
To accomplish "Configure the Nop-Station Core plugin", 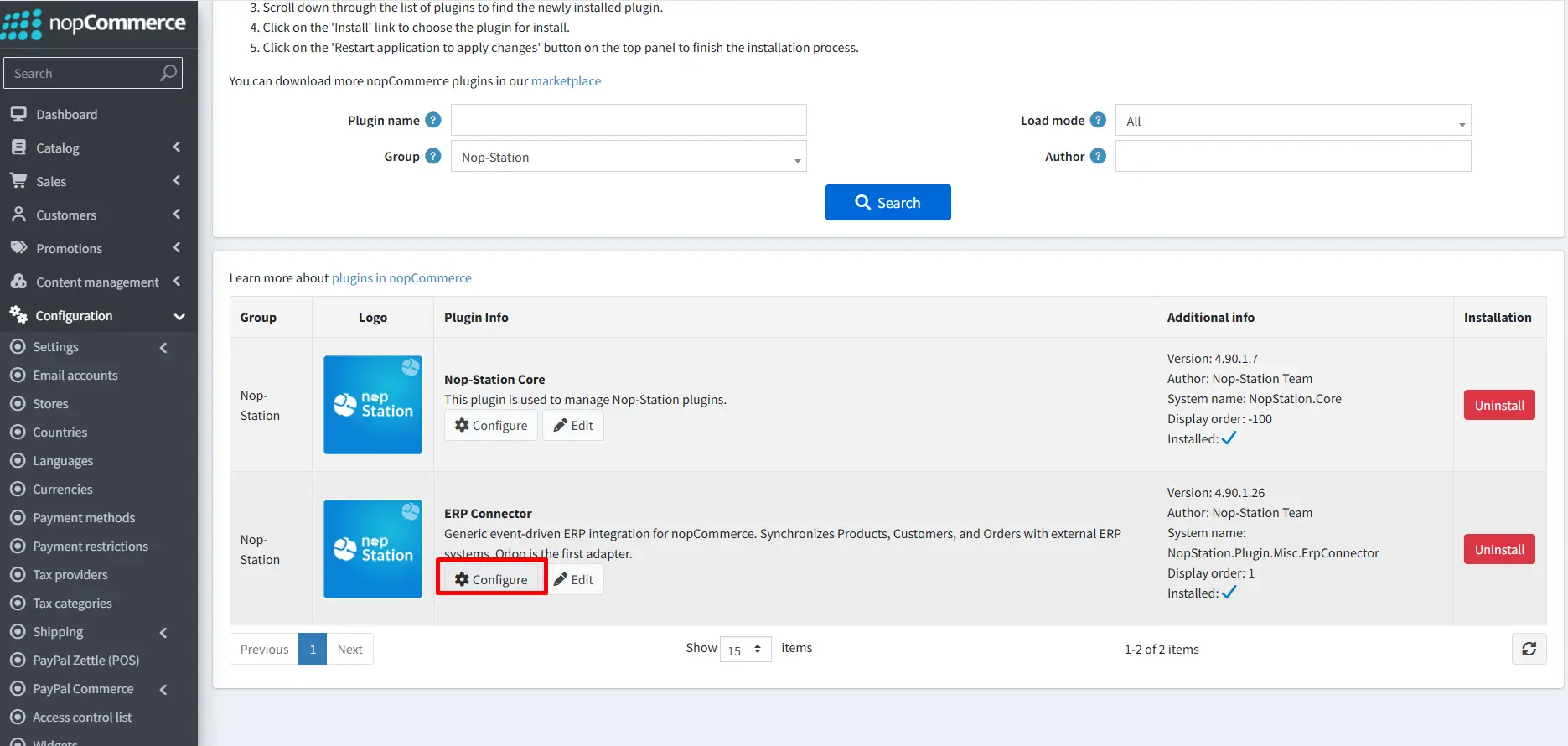I will [x=491, y=425].
